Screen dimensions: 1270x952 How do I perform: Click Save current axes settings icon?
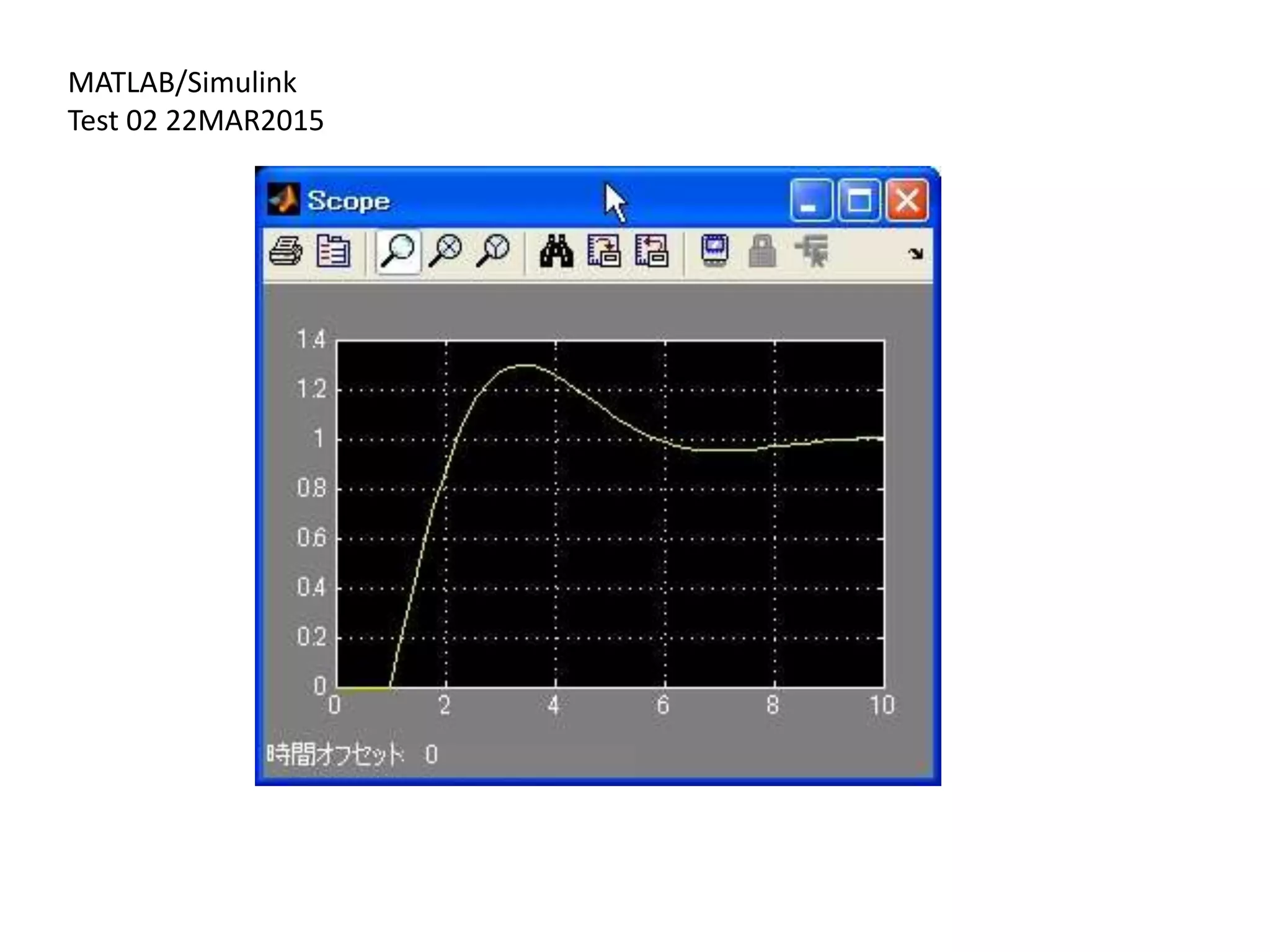click(604, 251)
